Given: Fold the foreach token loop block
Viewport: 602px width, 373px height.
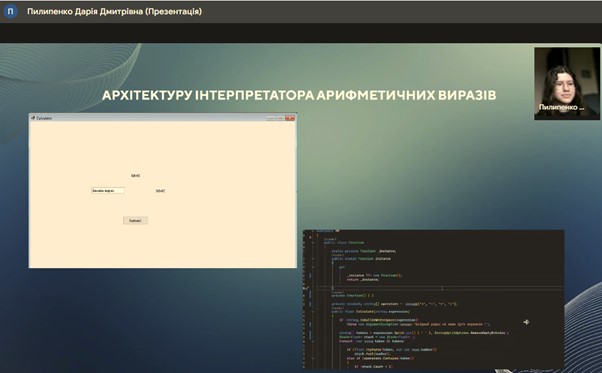Looking at the screenshot, I should pyautogui.click(x=313, y=341).
